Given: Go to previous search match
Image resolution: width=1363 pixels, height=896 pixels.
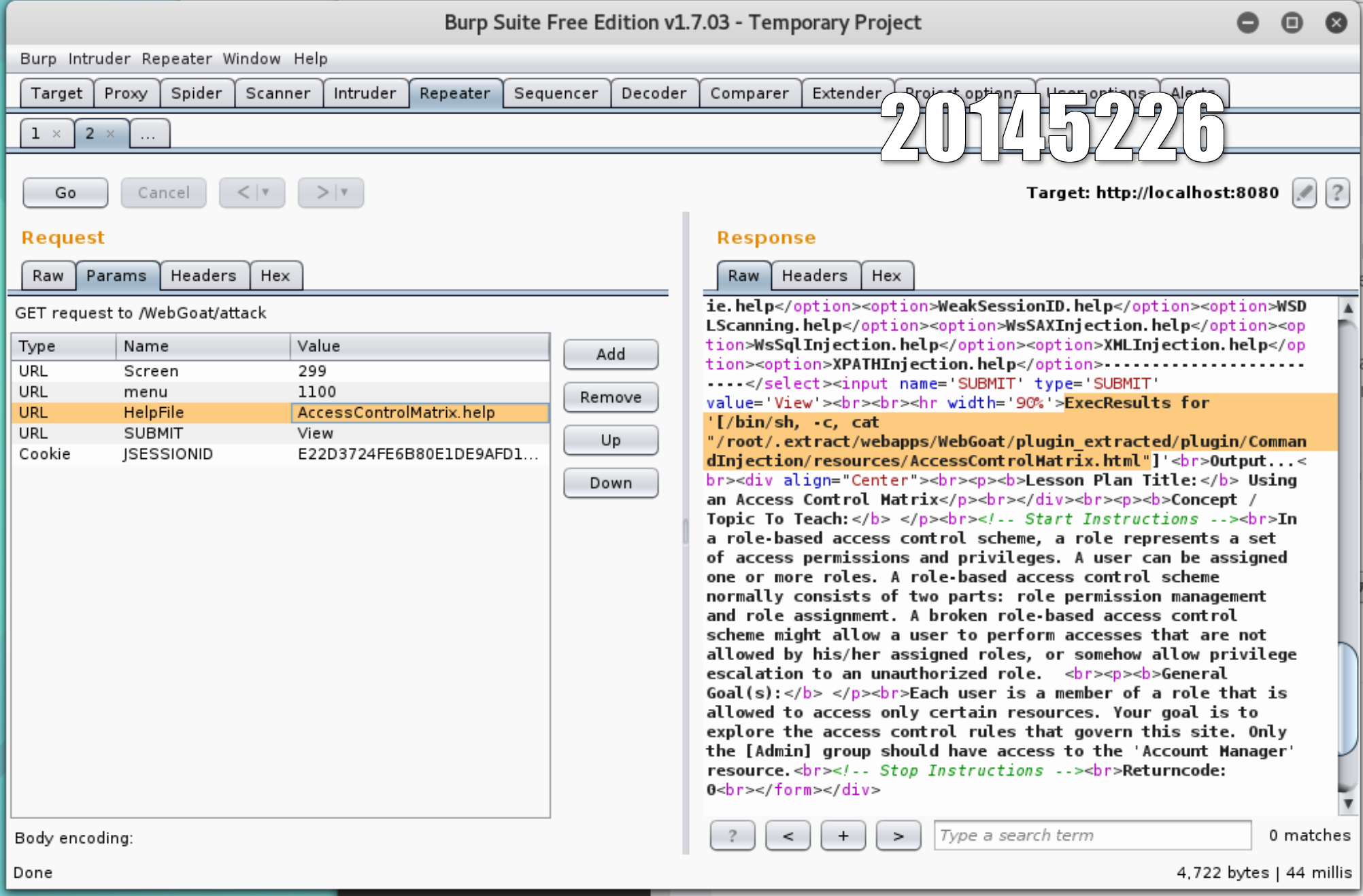Looking at the screenshot, I should coord(788,835).
